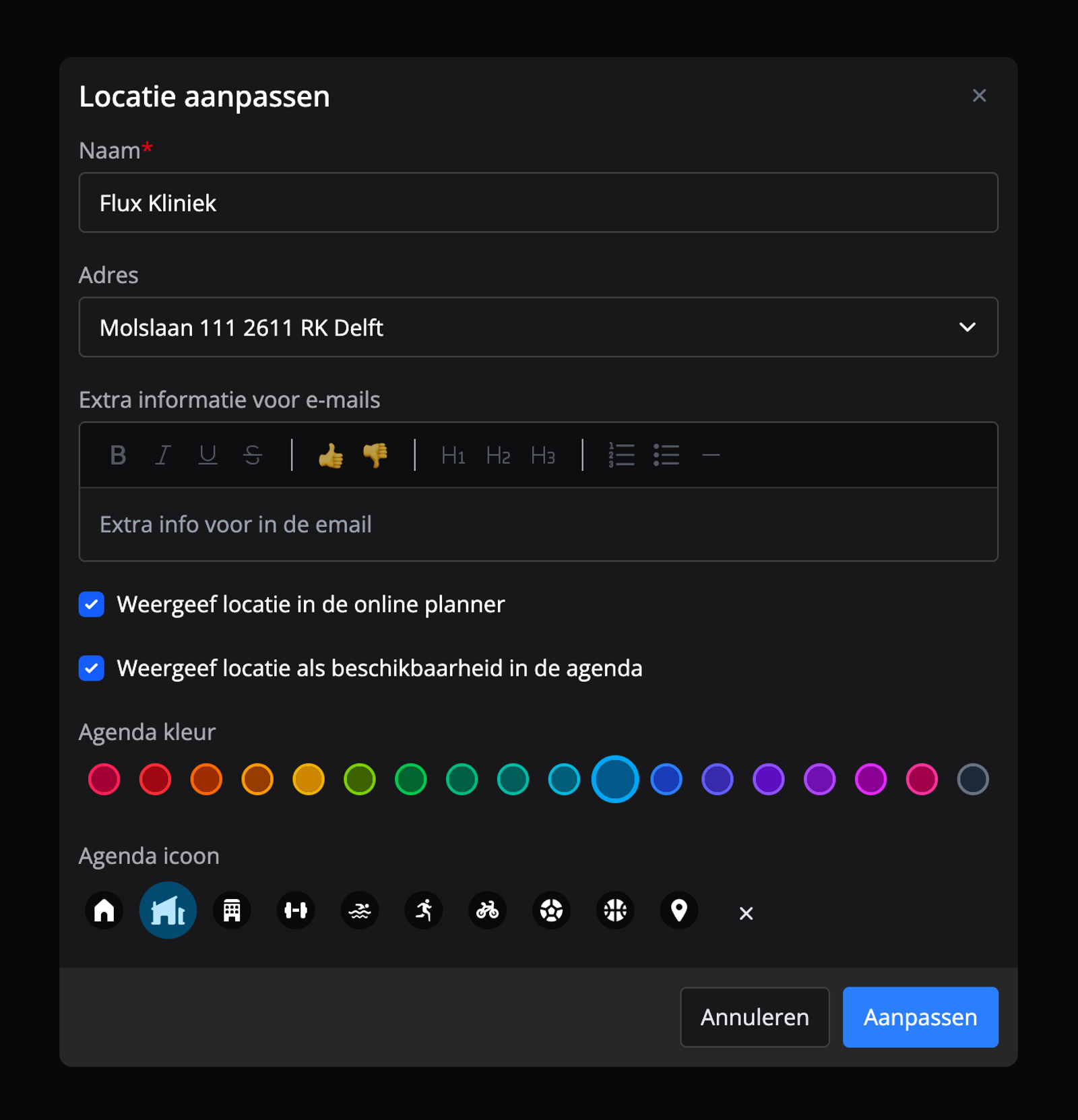Focus the extra info email text area
The width and height of the screenshot is (1078, 1120).
click(x=538, y=524)
